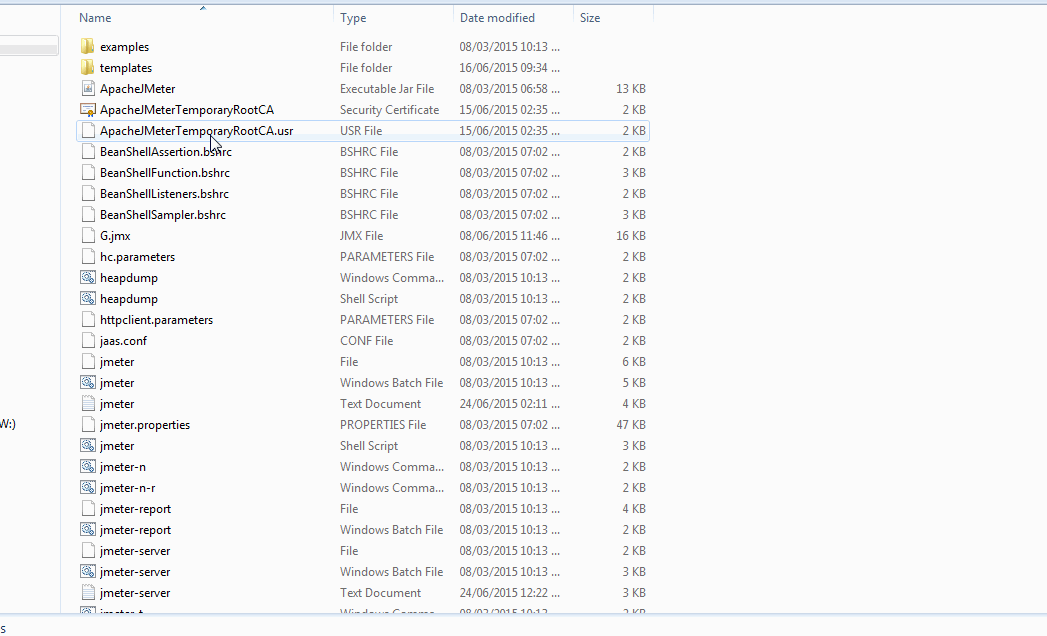Select the 'httpclient.parameters' file name

156,319
